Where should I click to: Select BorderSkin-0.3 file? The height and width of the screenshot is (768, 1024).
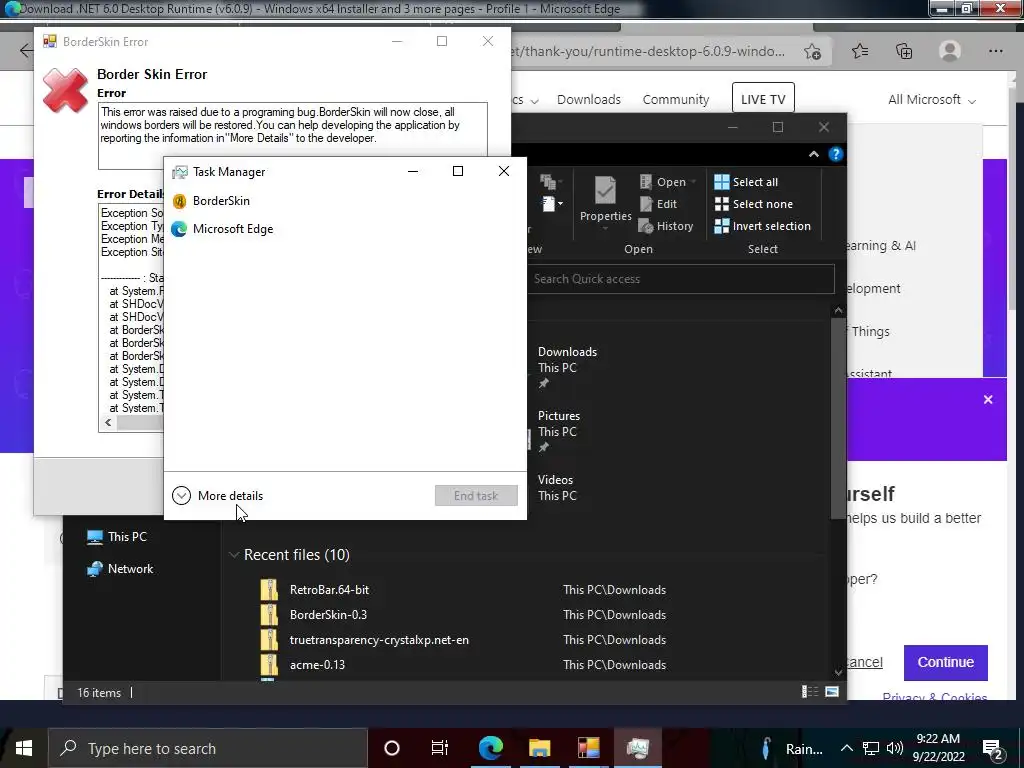(x=328, y=615)
